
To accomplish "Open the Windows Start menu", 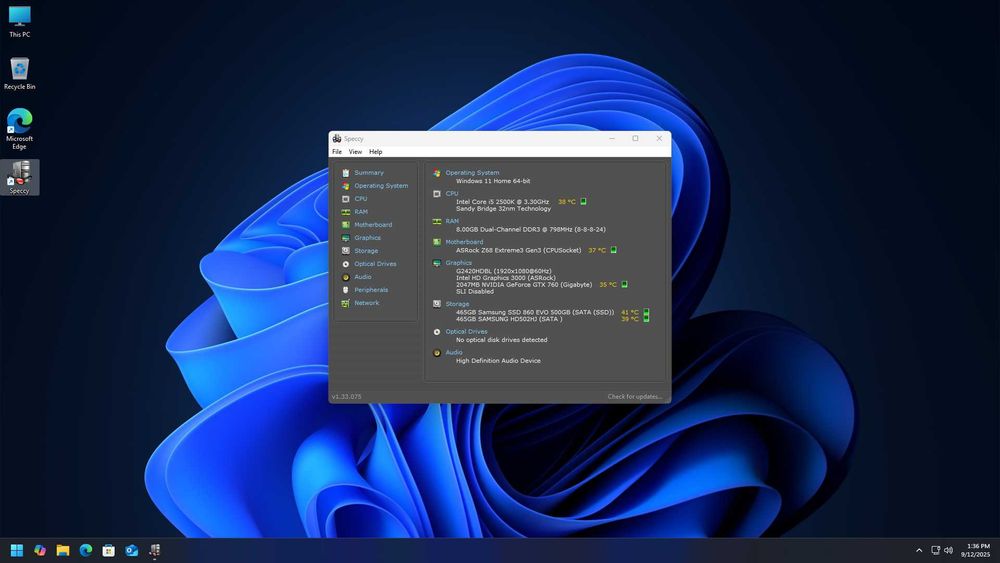I will [17, 550].
